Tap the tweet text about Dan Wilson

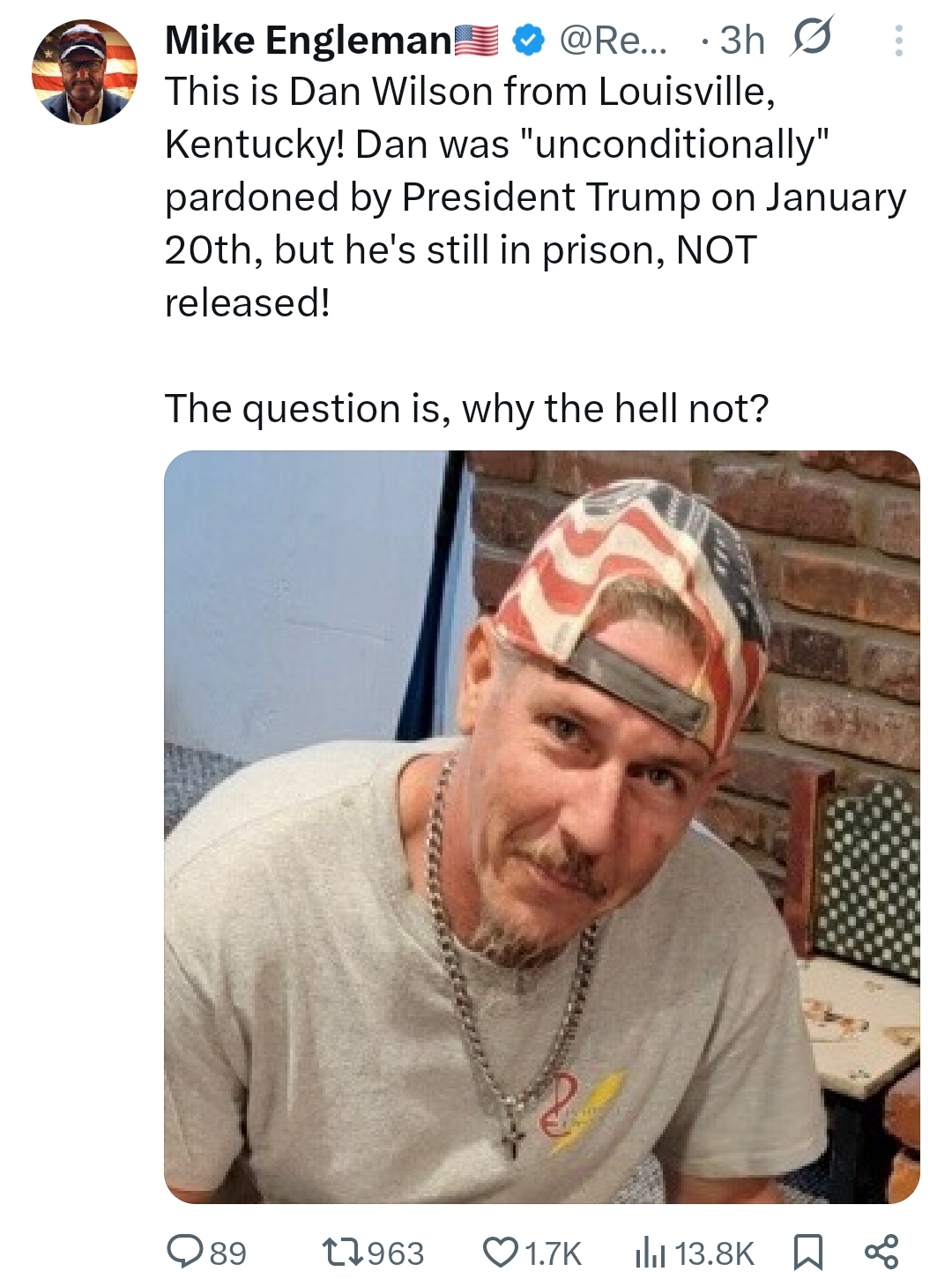click(535, 197)
